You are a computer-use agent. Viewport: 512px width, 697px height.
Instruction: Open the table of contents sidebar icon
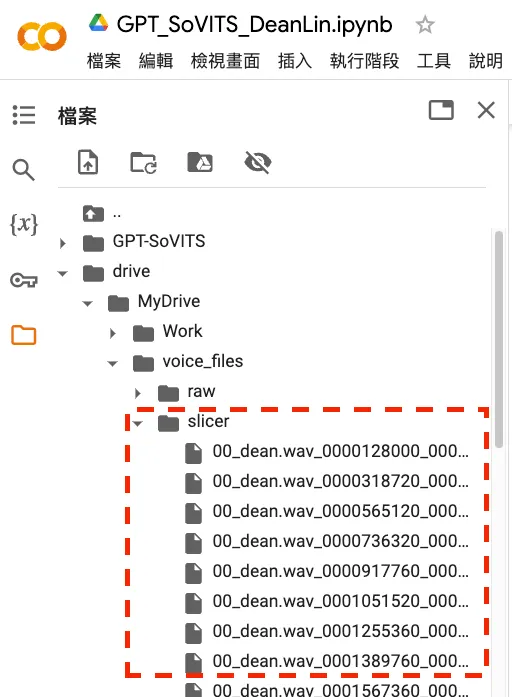click(24, 115)
